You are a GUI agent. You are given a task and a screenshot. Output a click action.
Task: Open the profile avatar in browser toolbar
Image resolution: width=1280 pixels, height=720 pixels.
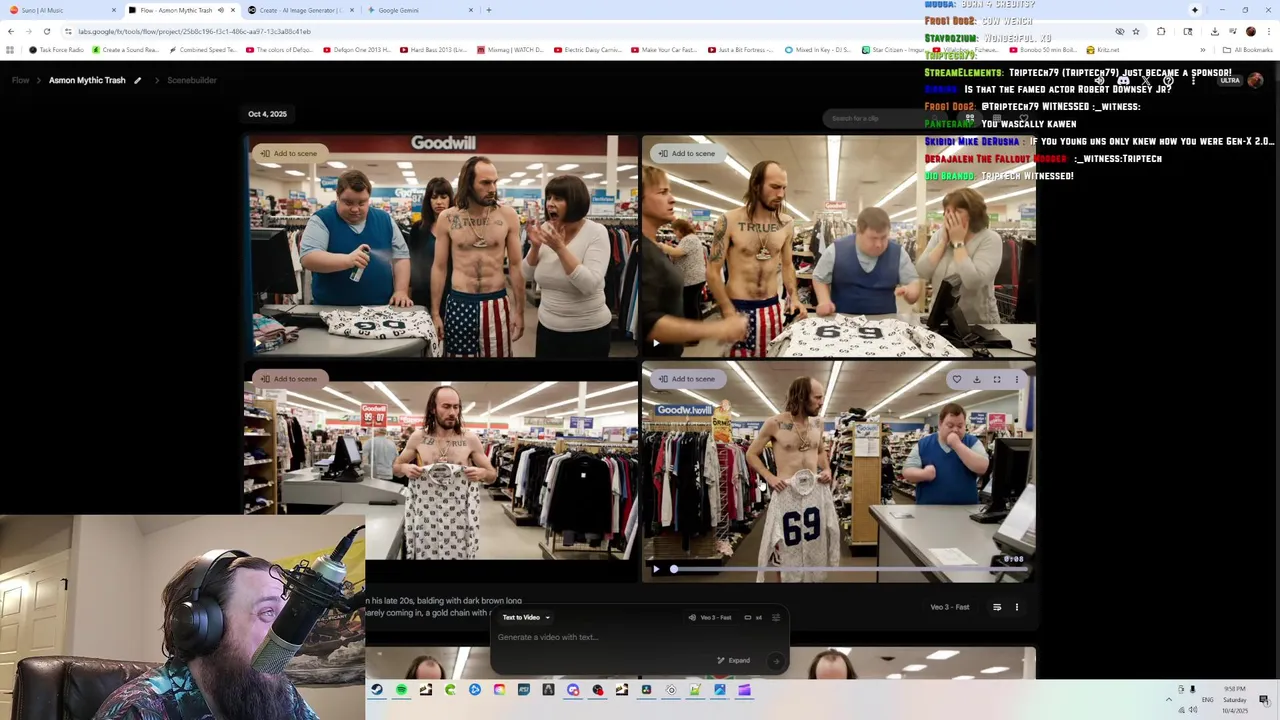click(1250, 31)
